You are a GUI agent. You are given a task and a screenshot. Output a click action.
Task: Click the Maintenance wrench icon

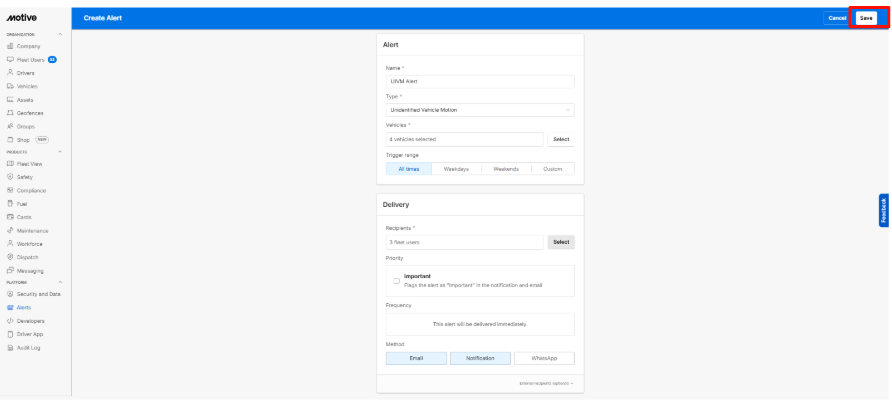click(10, 229)
